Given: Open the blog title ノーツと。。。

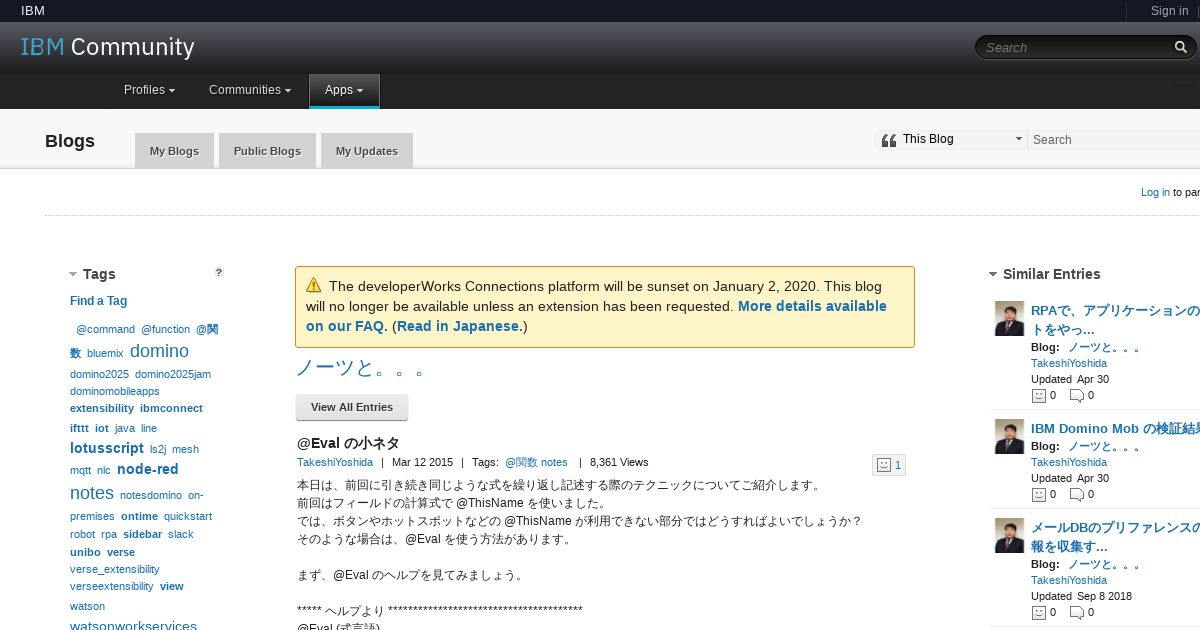Looking at the screenshot, I should [361, 368].
